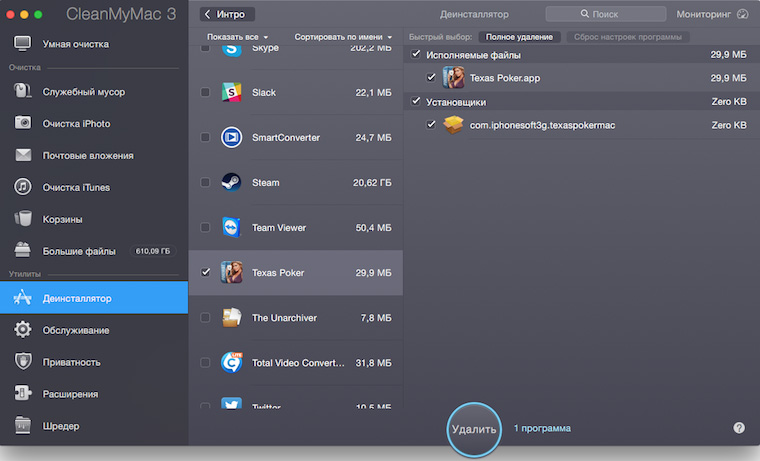This screenshot has height=461, width=760.
Task: Click the Корзины trash bin icon
Action: (x=23, y=219)
